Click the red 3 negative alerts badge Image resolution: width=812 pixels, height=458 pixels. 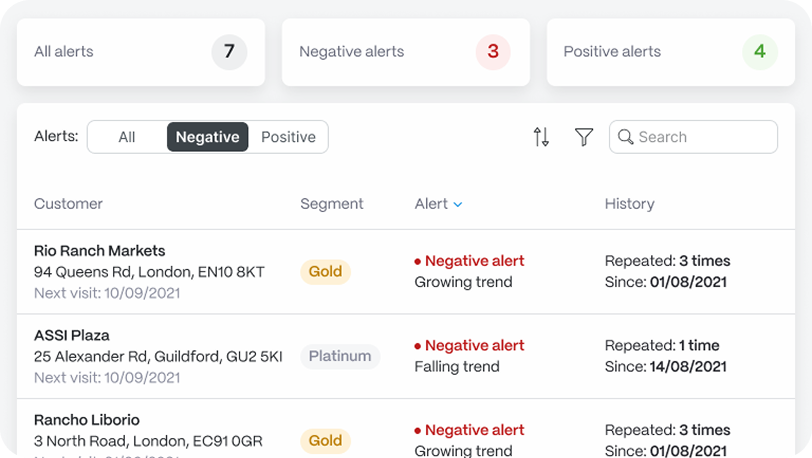pyautogui.click(x=493, y=51)
